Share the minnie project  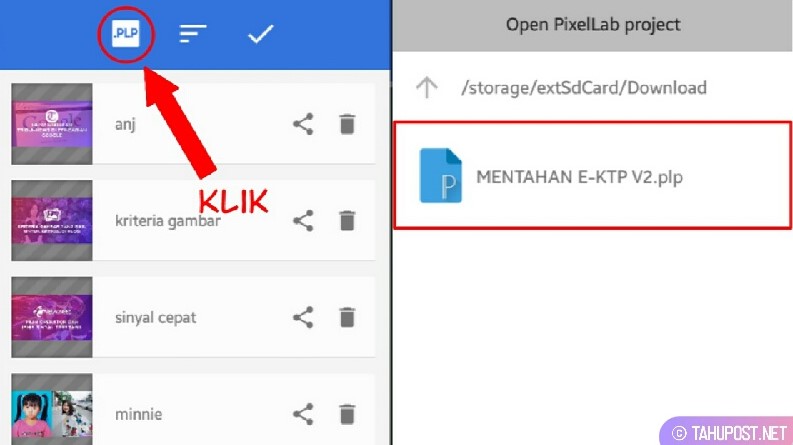[x=303, y=414]
